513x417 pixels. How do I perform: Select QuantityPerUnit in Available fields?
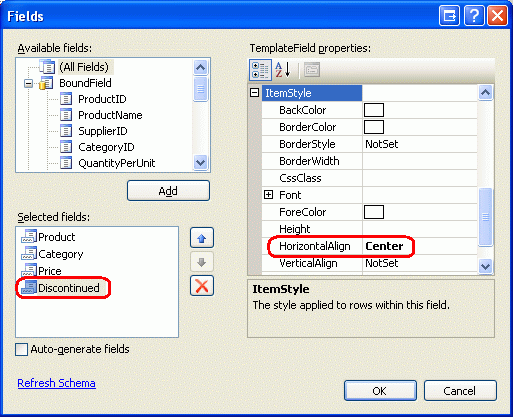117,163
